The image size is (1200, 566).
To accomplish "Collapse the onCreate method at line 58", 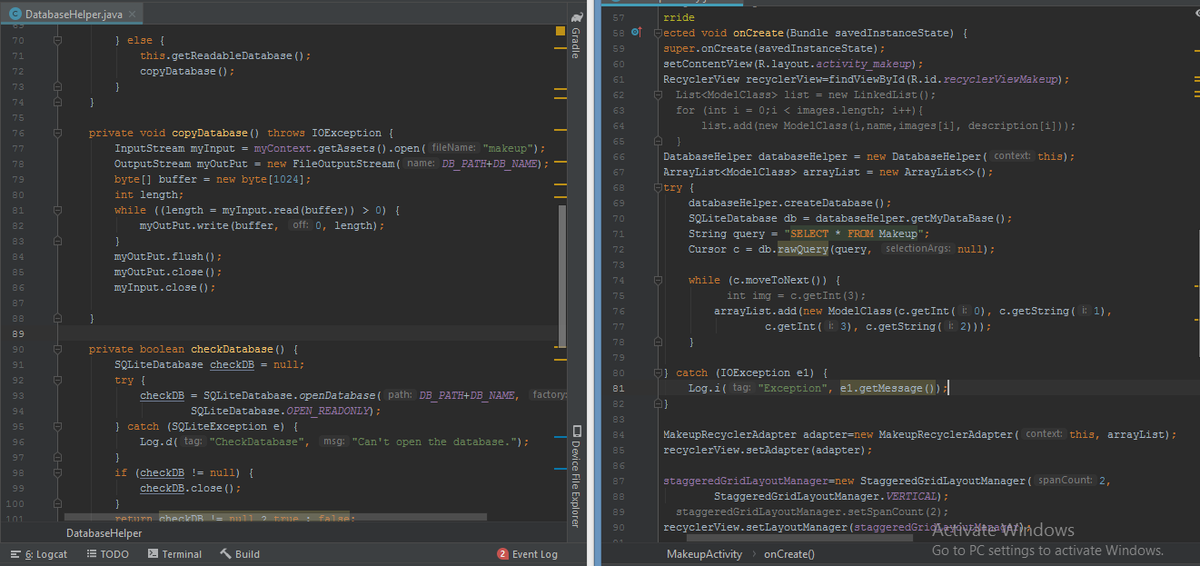I will [x=658, y=32].
